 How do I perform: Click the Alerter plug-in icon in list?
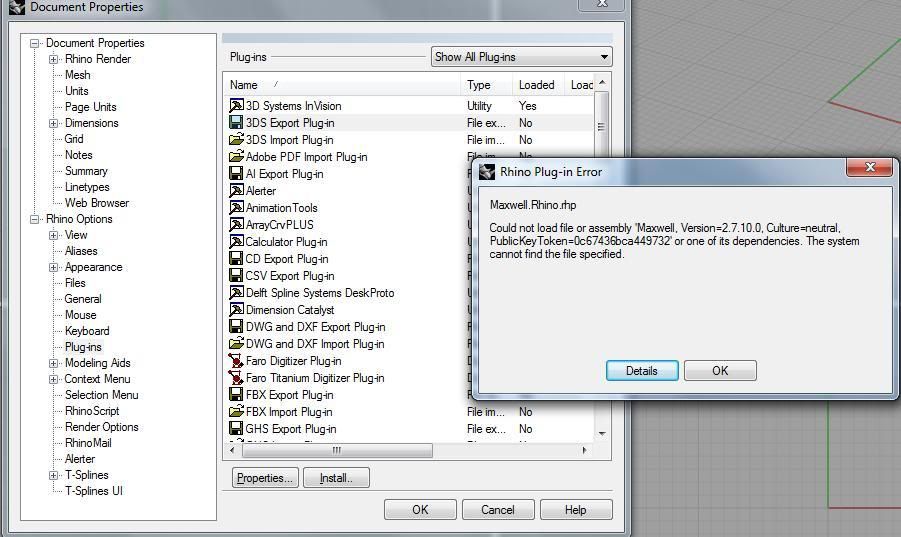(x=236, y=191)
